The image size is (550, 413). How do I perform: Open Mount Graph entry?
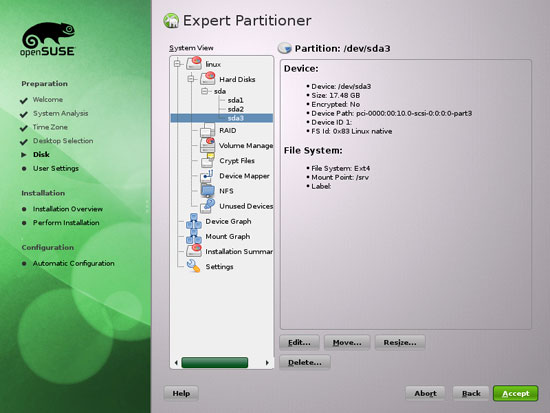click(x=228, y=237)
